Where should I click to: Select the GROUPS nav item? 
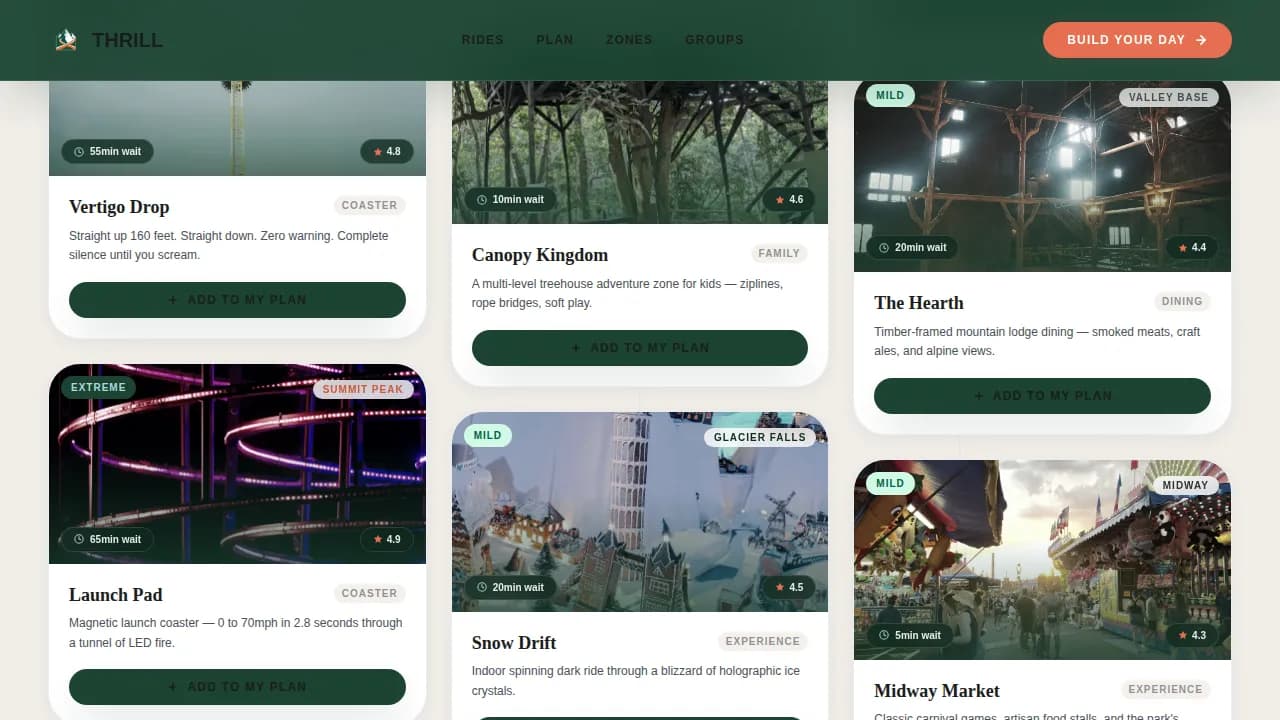pos(714,40)
